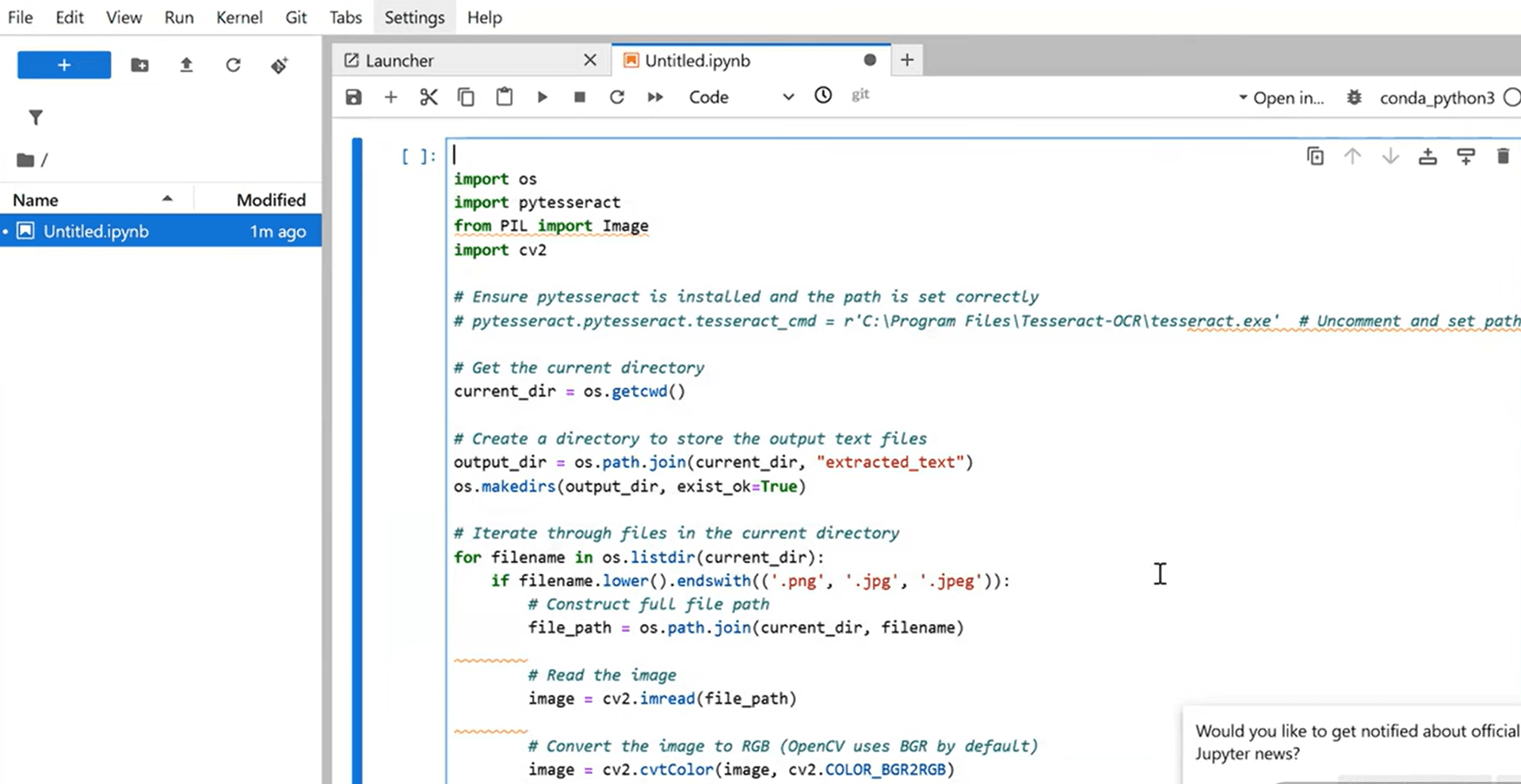This screenshot has width=1521, height=784.
Task: Open the git panel label
Action: (860, 95)
